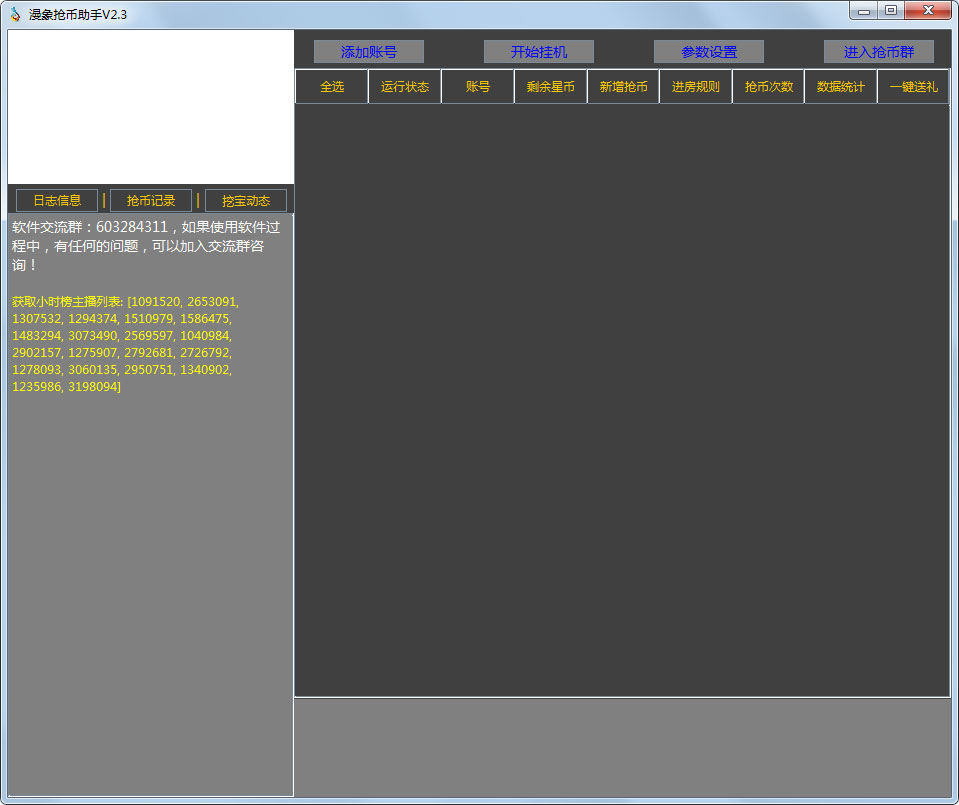Click 一键送礼 column header

point(913,87)
